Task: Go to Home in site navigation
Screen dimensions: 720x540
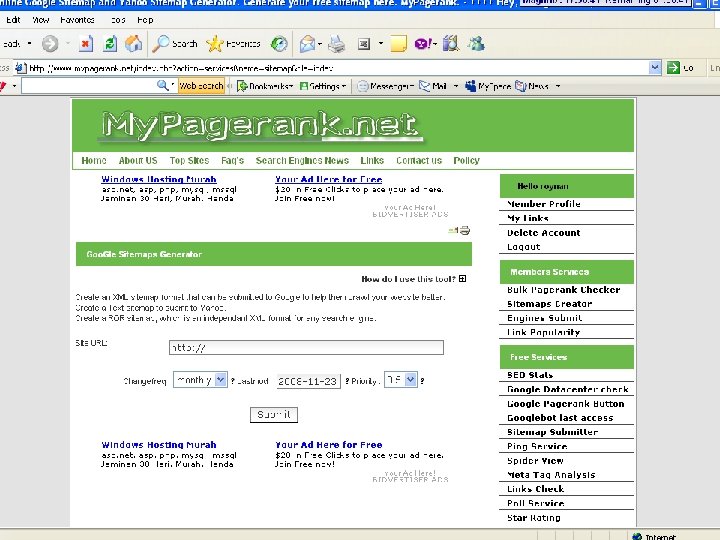Action: click(94, 160)
